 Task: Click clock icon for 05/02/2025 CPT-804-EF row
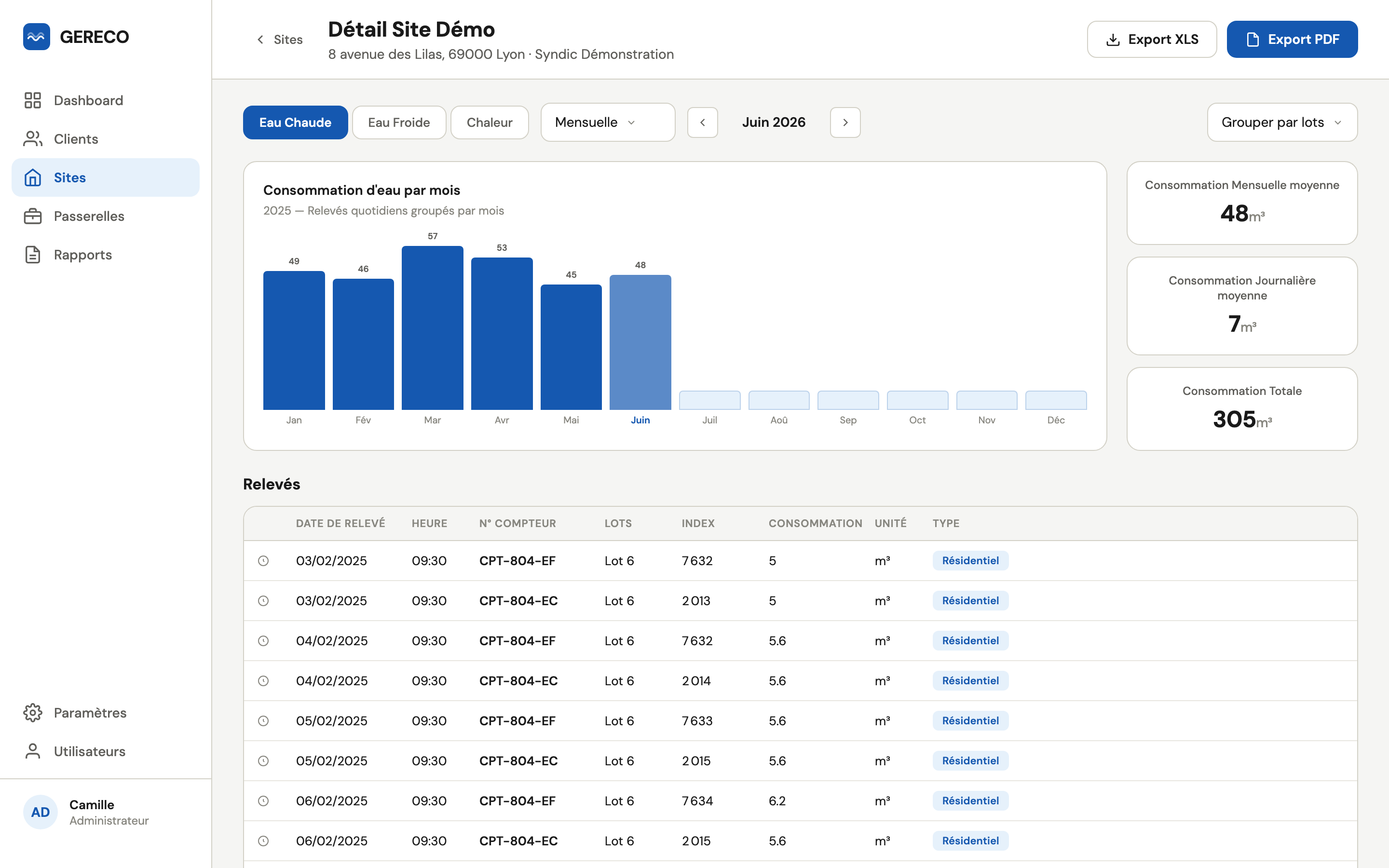tap(263, 720)
